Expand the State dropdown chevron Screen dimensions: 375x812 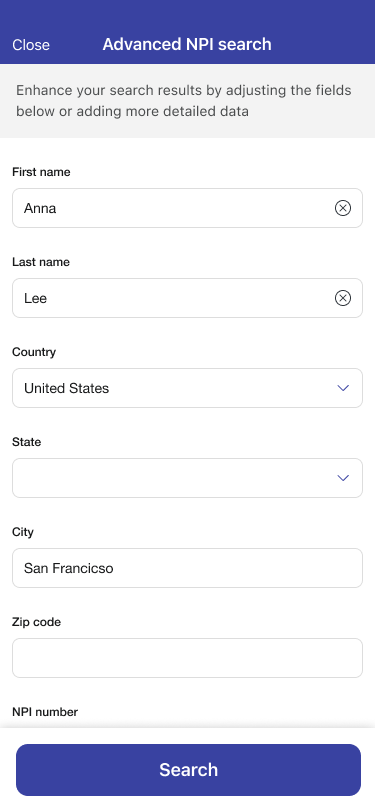pyautogui.click(x=343, y=478)
